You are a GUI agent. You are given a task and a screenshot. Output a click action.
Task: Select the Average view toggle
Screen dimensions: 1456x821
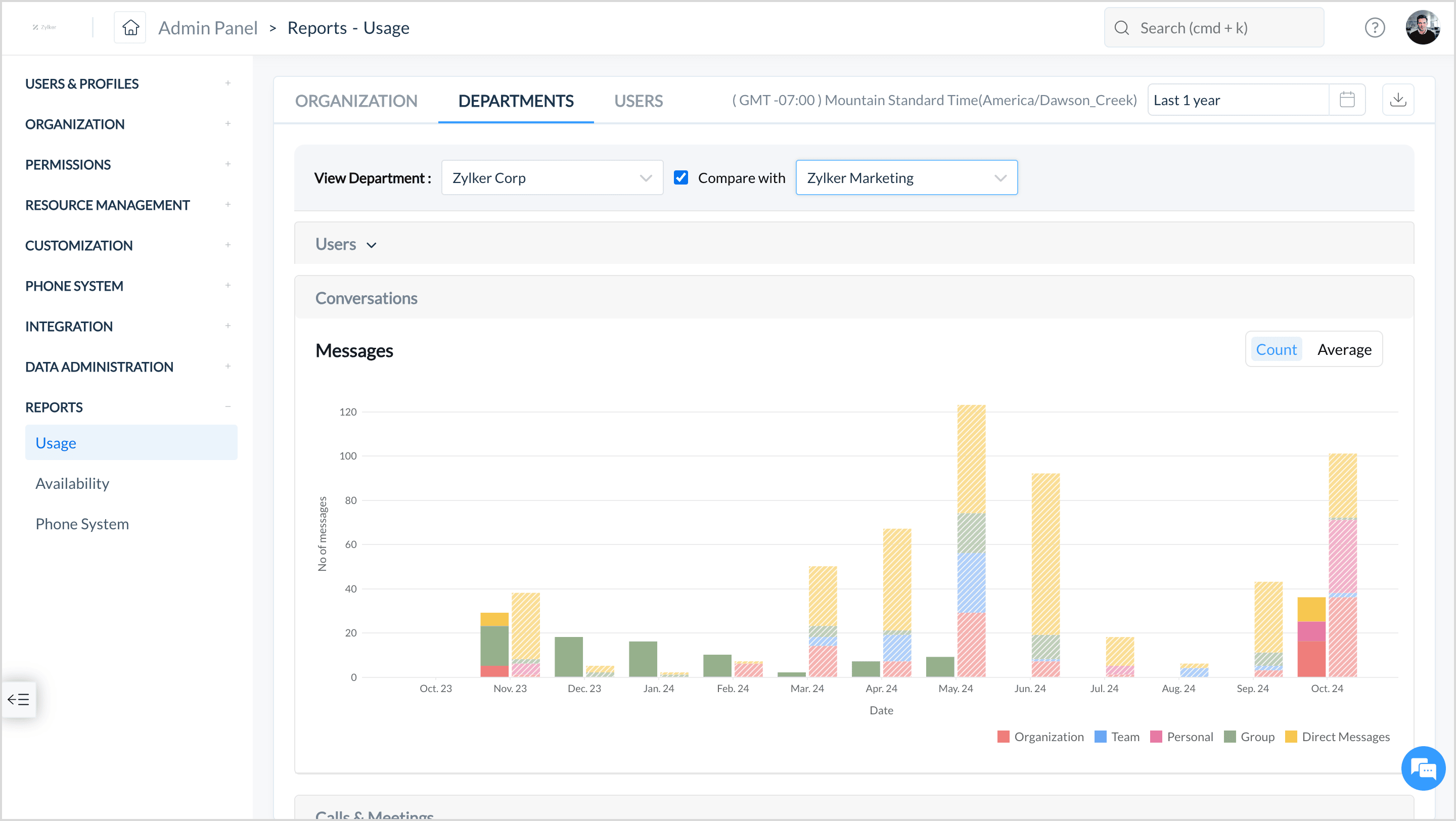1344,350
